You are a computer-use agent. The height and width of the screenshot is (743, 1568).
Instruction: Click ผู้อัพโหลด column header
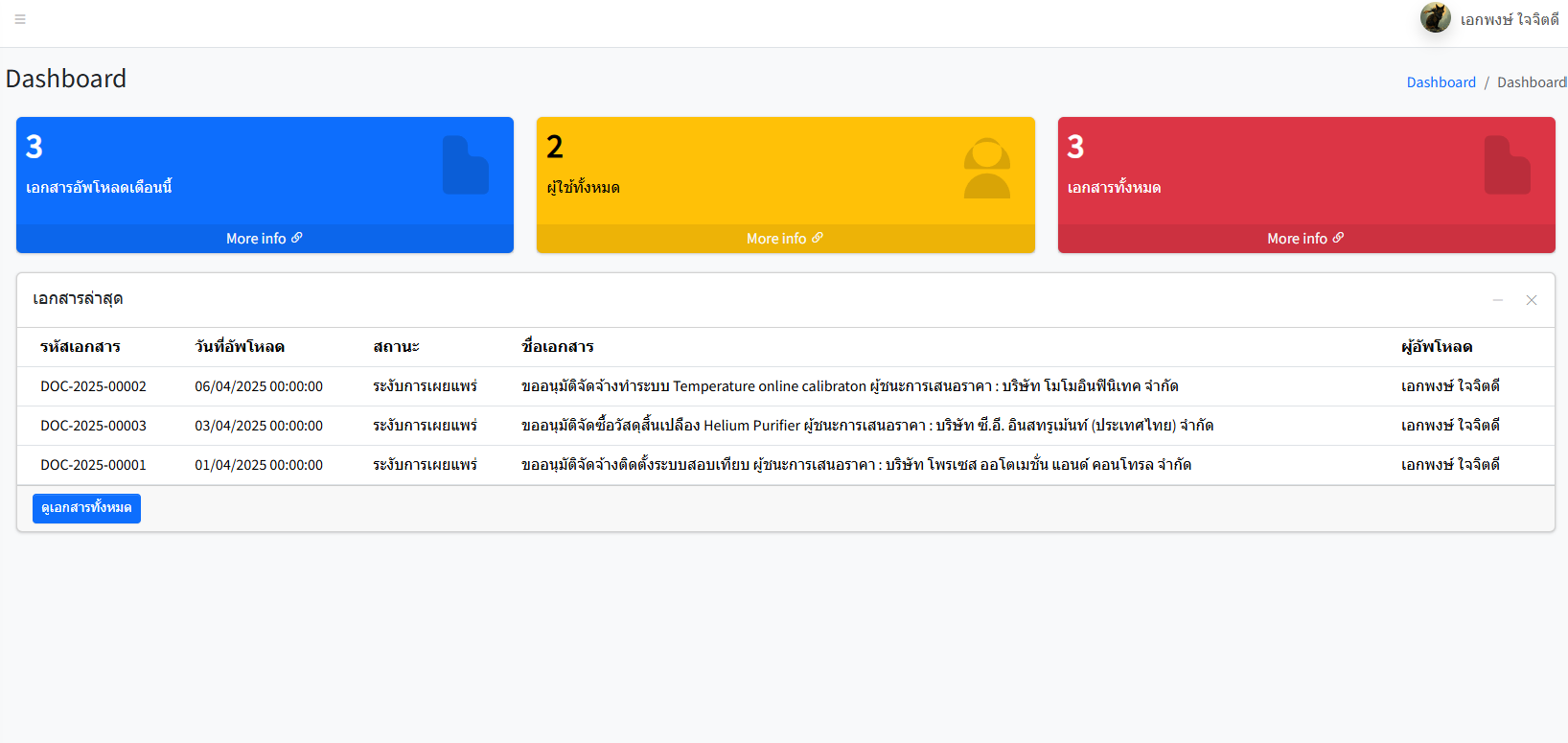1437,347
